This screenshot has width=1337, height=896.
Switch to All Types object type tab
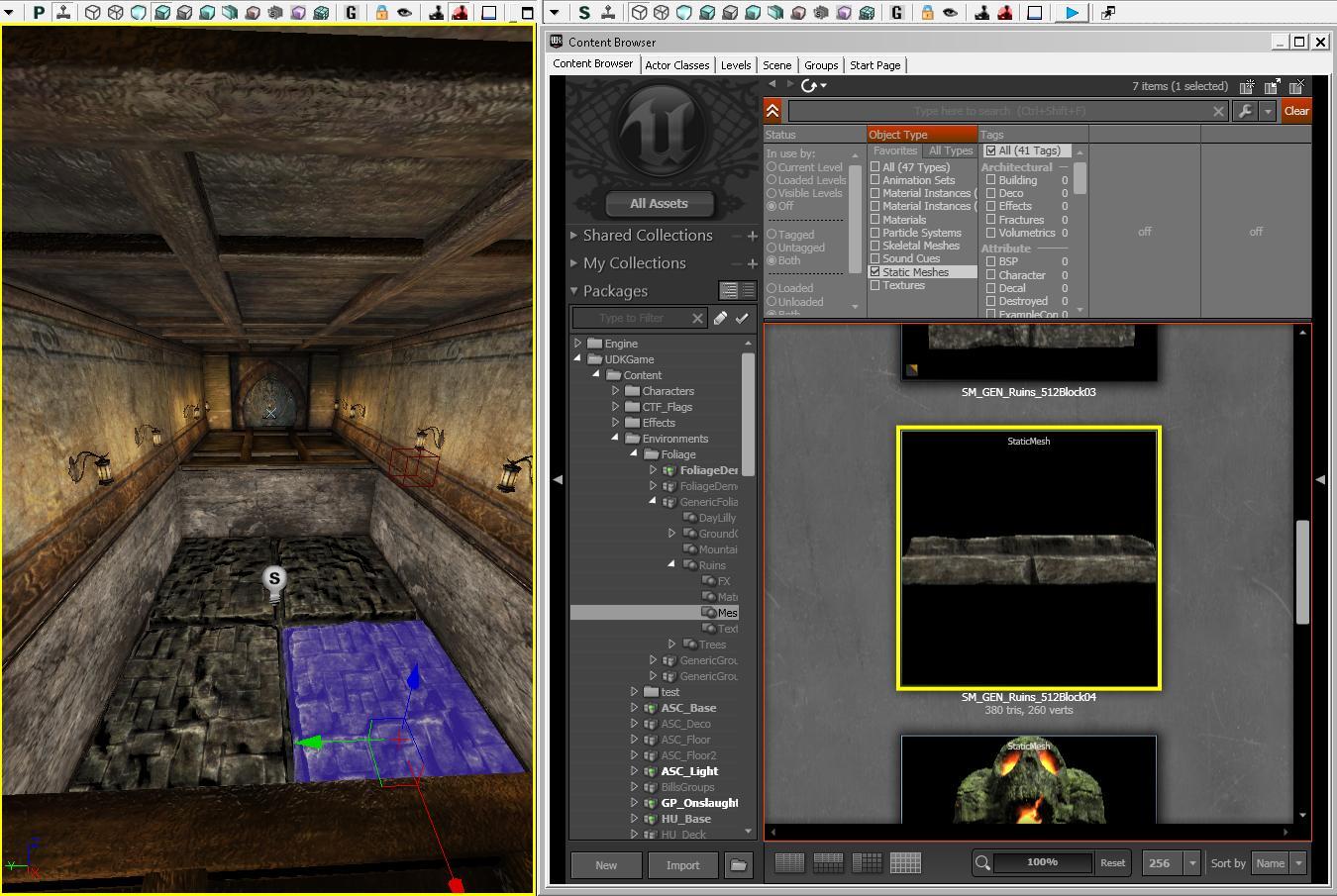pyautogui.click(x=951, y=150)
